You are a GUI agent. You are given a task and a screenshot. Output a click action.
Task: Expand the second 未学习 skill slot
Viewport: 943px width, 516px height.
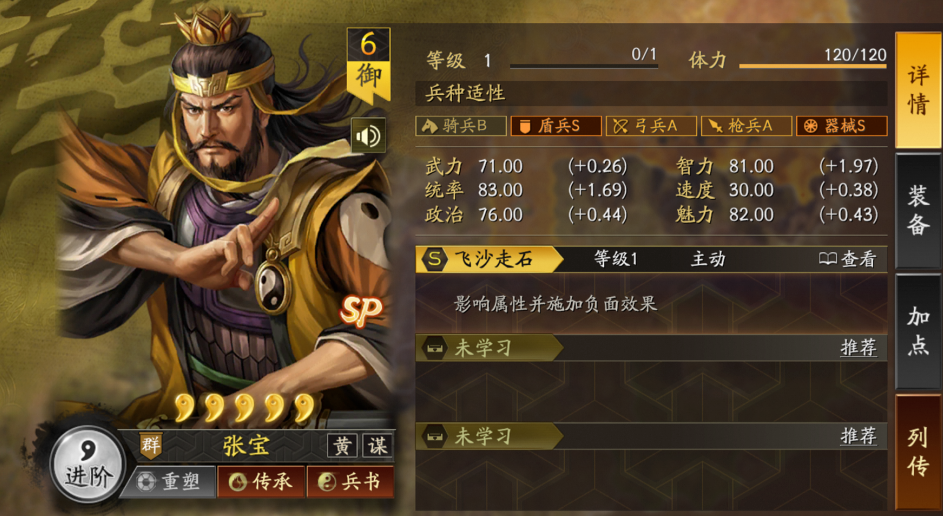coord(651,436)
